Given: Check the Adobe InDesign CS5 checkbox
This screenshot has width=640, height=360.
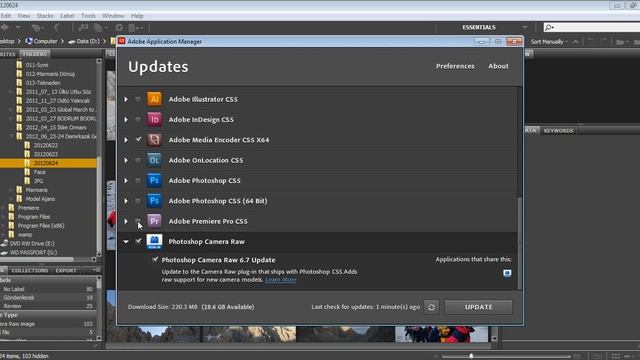Looking at the screenshot, I should point(138,119).
